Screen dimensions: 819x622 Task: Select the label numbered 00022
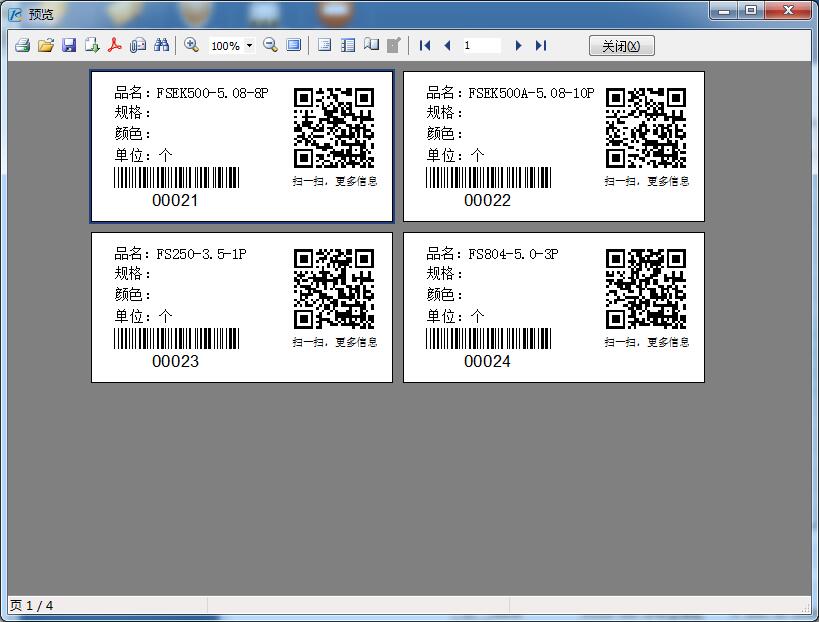pyautogui.click(x=554, y=147)
